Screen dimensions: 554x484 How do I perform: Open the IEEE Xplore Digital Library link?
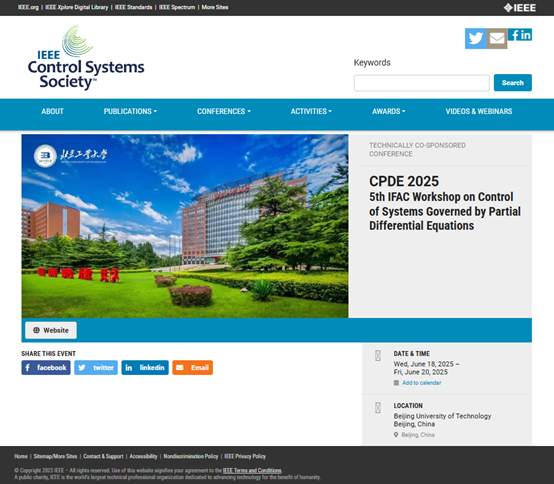click(x=77, y=7)
